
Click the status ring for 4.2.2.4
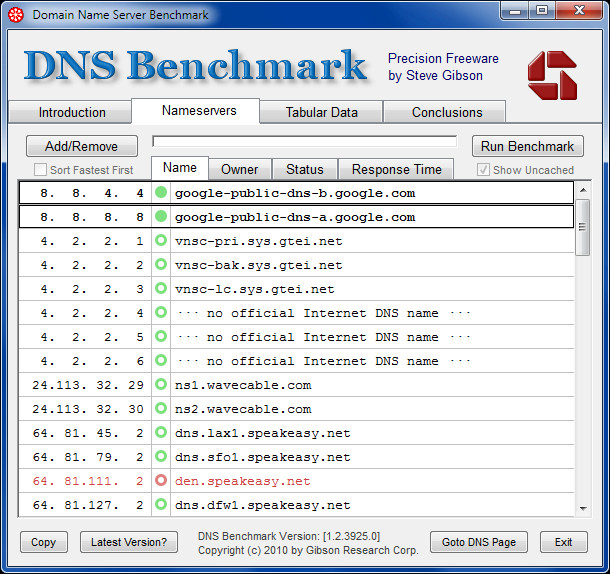[x=161, y=312]
